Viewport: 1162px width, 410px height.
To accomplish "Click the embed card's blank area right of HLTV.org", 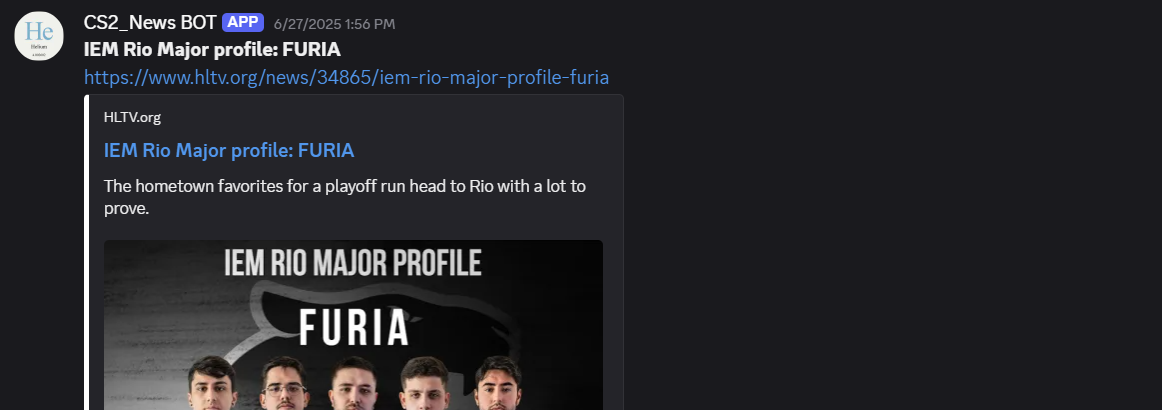I will pos(400,117).
